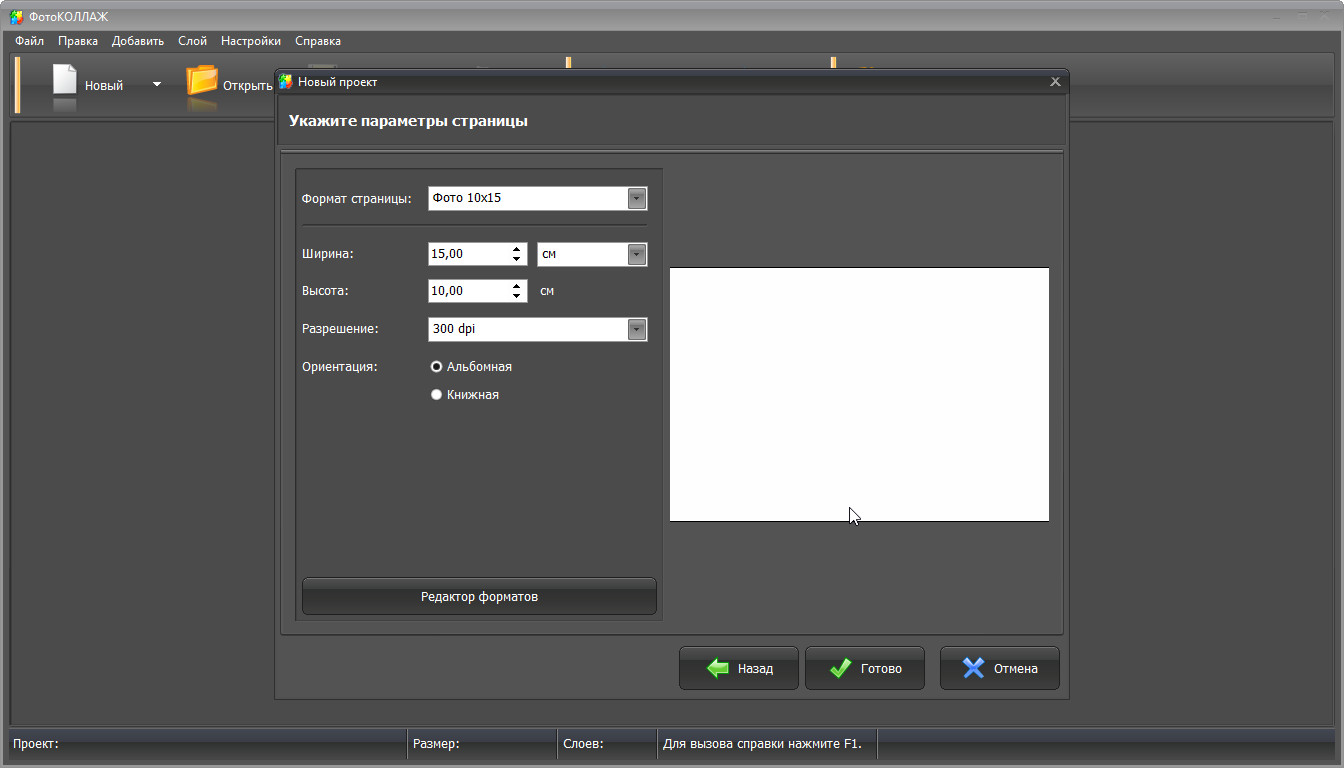Screen dimensions: 1344x768
Task: Increase the Ширина value with up arrow
Action: pos(516,249)
